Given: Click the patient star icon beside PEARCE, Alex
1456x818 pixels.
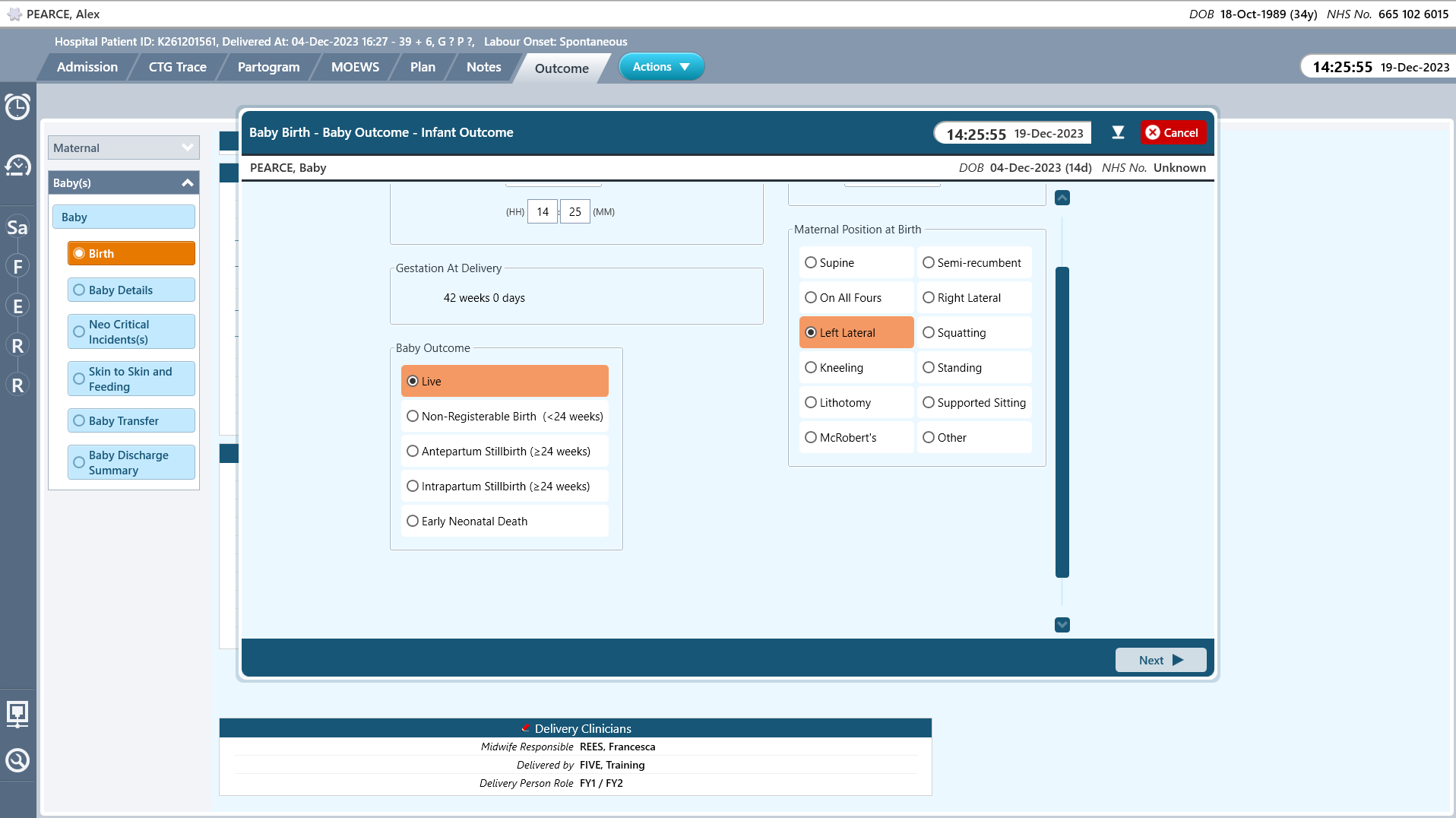Looking at the screenshot, I should tap(14, 14).
